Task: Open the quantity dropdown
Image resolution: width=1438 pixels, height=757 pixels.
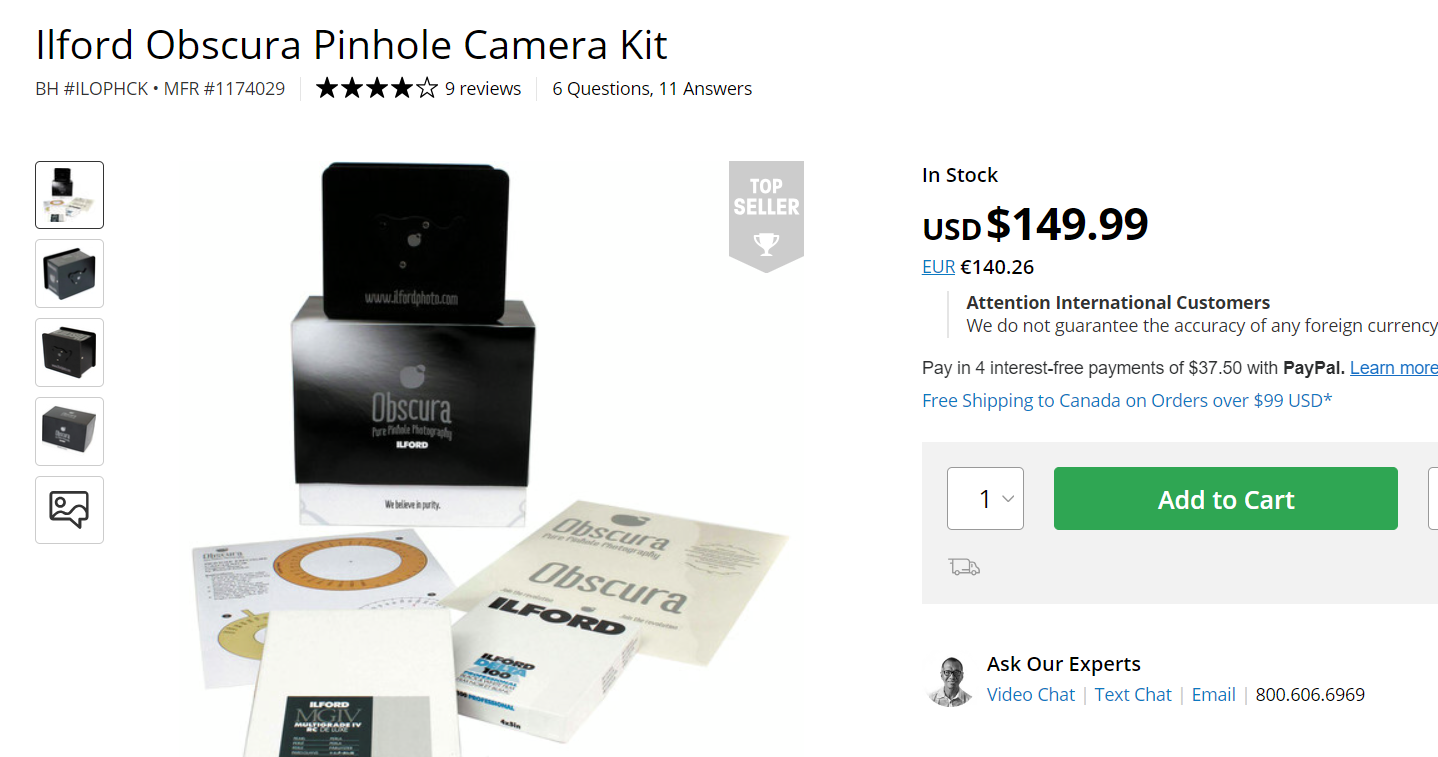Action: point(985,499)
